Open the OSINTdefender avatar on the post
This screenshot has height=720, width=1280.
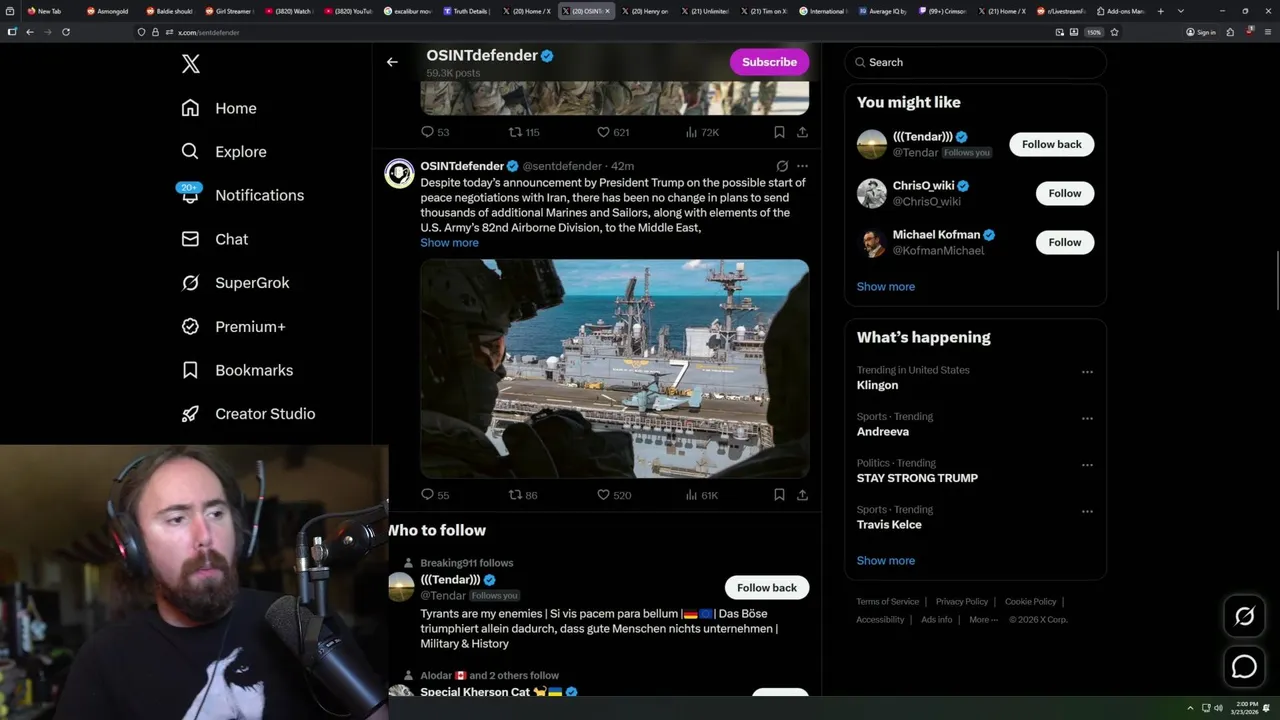399,173
